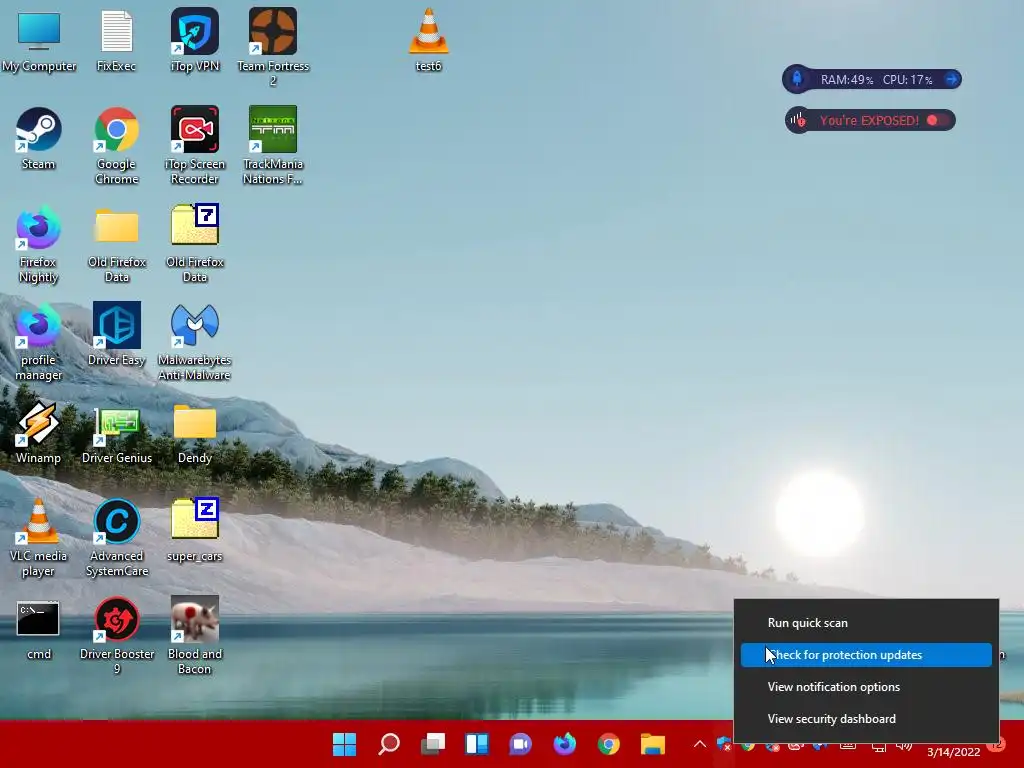Screen dimensions: 1024x768
Task: Select the cmd desktop icon
Action: click(x=39, y=630)
